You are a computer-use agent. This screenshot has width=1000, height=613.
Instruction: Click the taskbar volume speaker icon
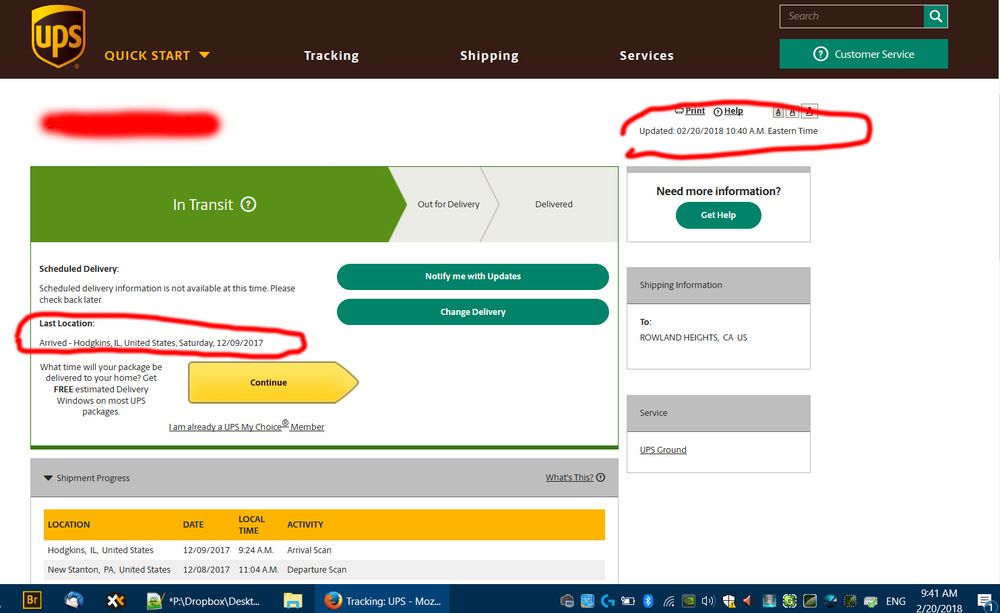708,601
